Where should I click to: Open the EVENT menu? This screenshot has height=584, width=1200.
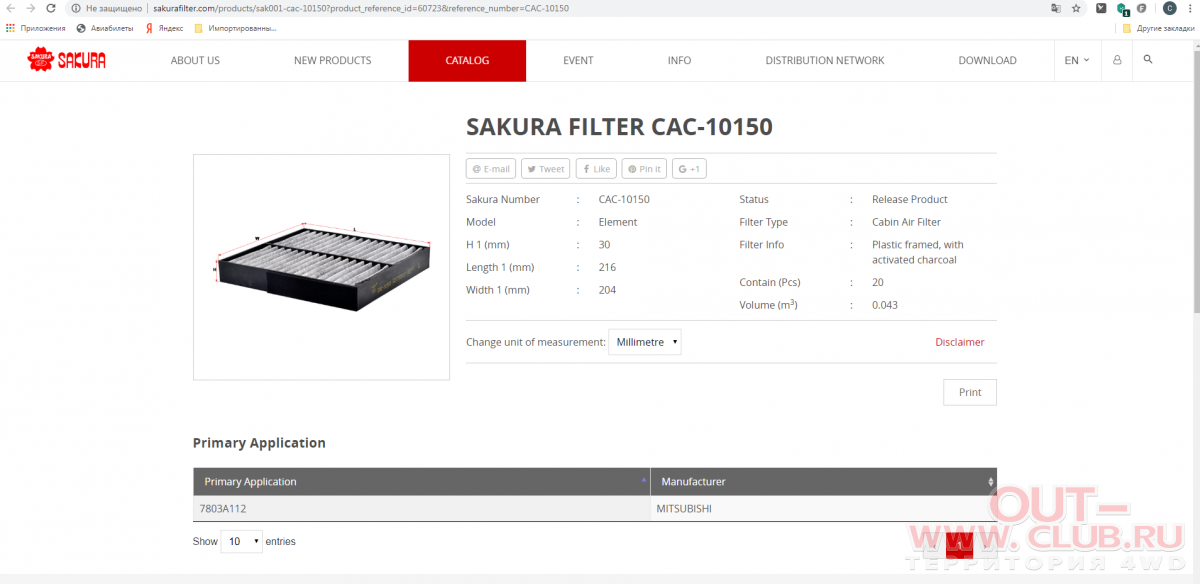pyautogui.click(x=578, y=60)
